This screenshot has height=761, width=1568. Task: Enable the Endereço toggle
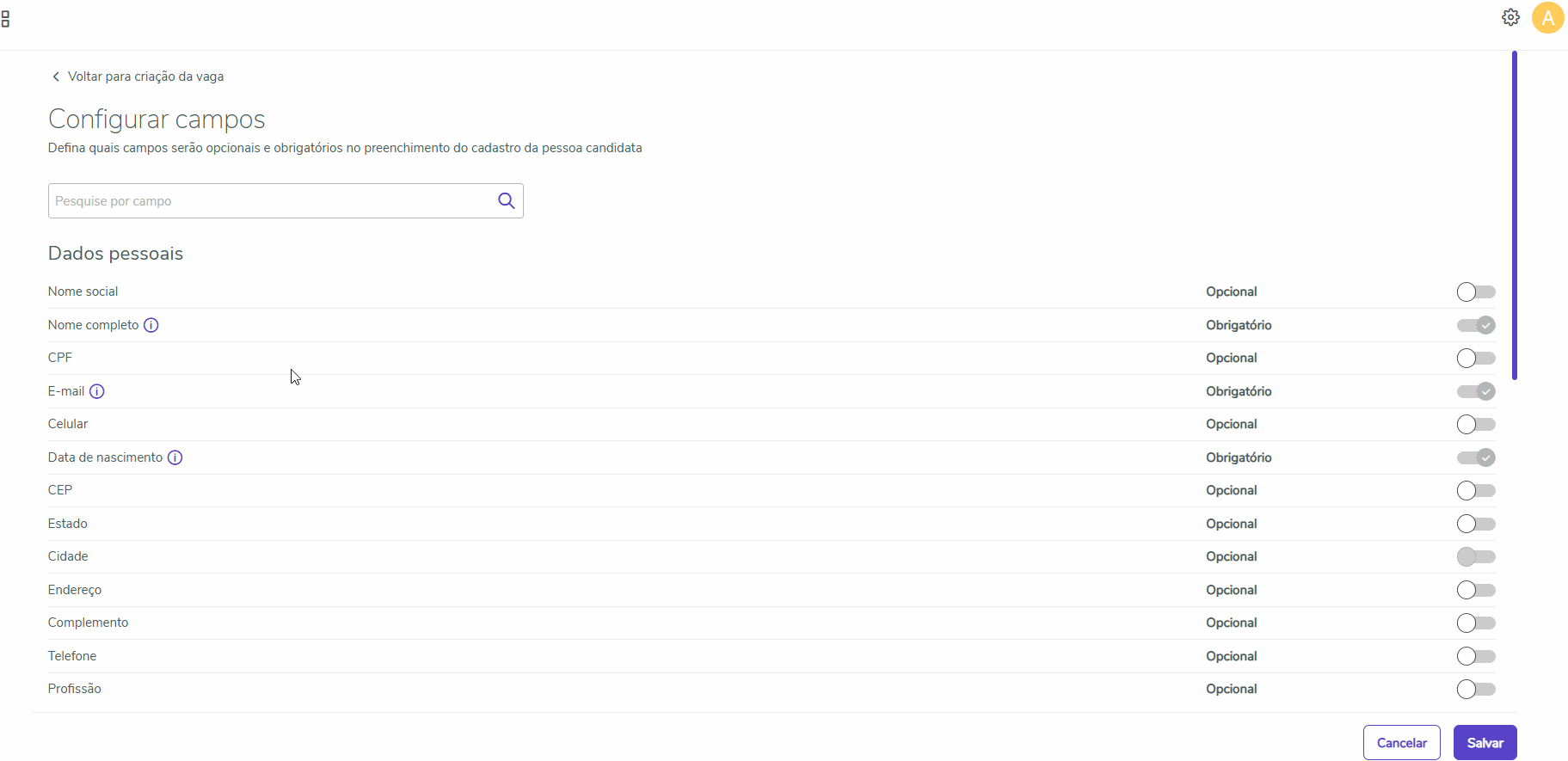[x=1476, y=590]
